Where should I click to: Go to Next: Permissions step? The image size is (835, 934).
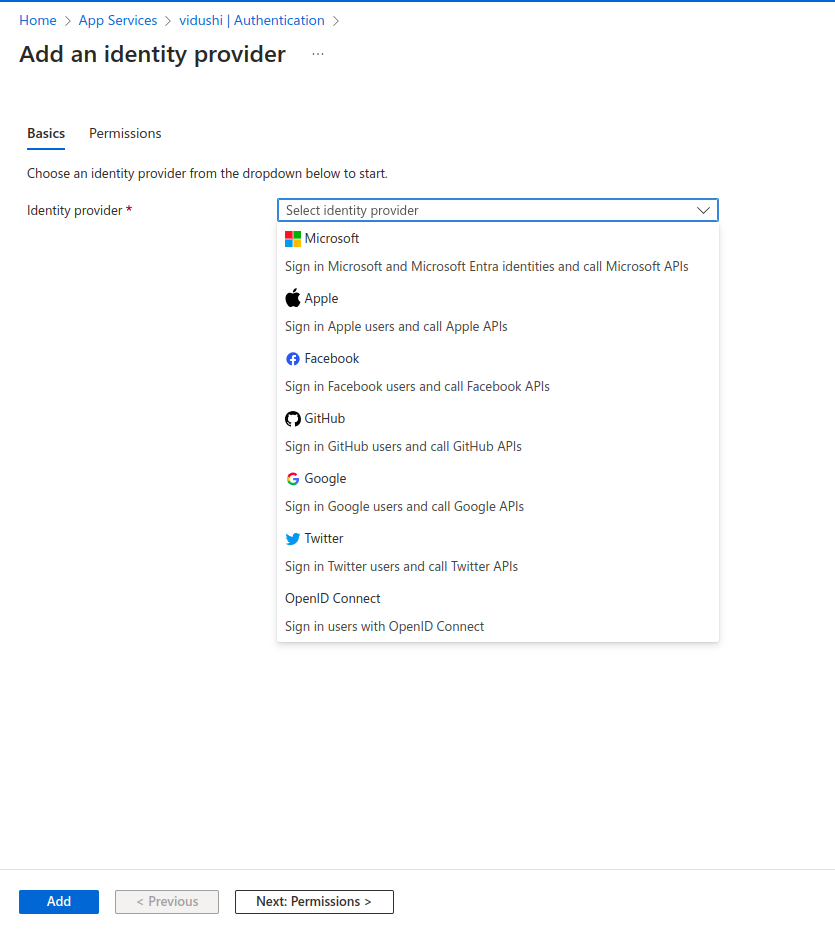314,901
